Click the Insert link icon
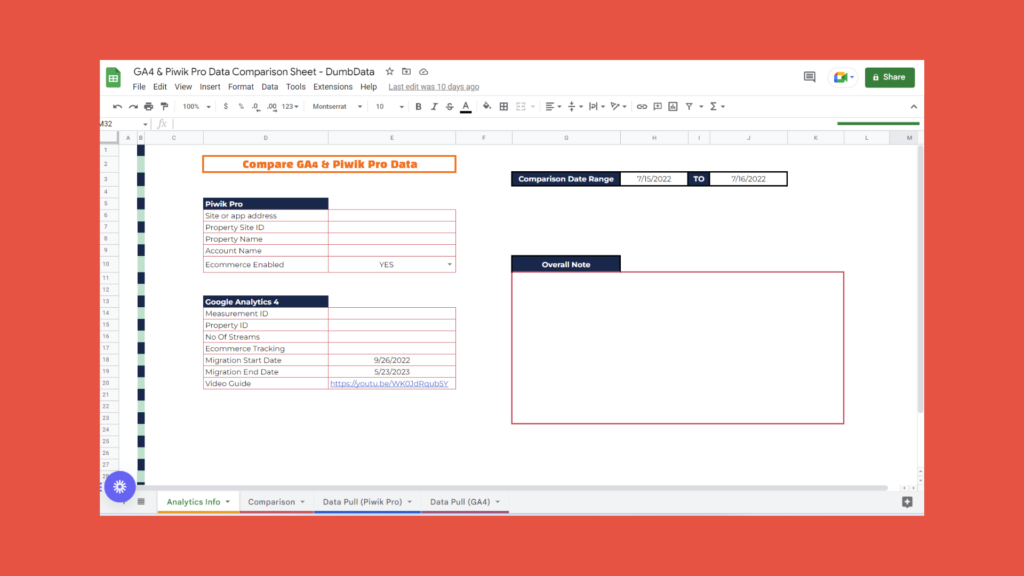This screenshot has width=1024, height=576. point(642,106)
